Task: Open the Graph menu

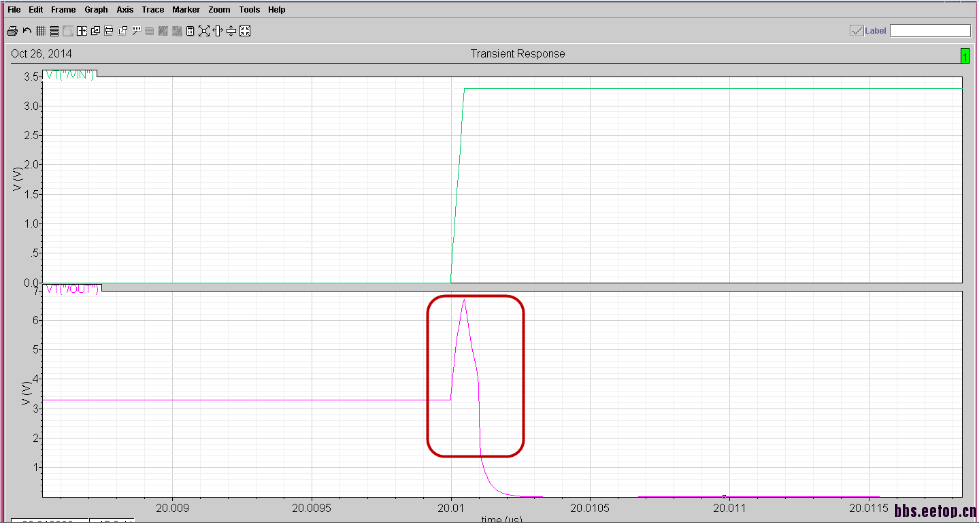Action: pos(96,10)
